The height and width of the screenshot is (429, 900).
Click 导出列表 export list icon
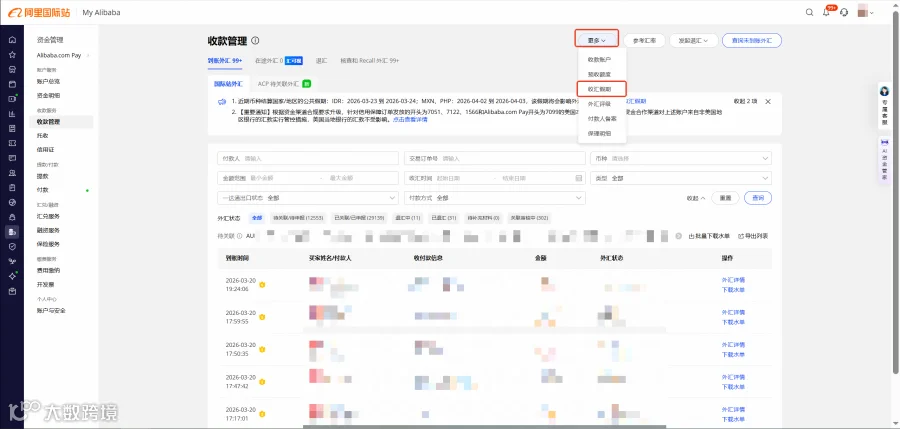[x=753, y=236]
